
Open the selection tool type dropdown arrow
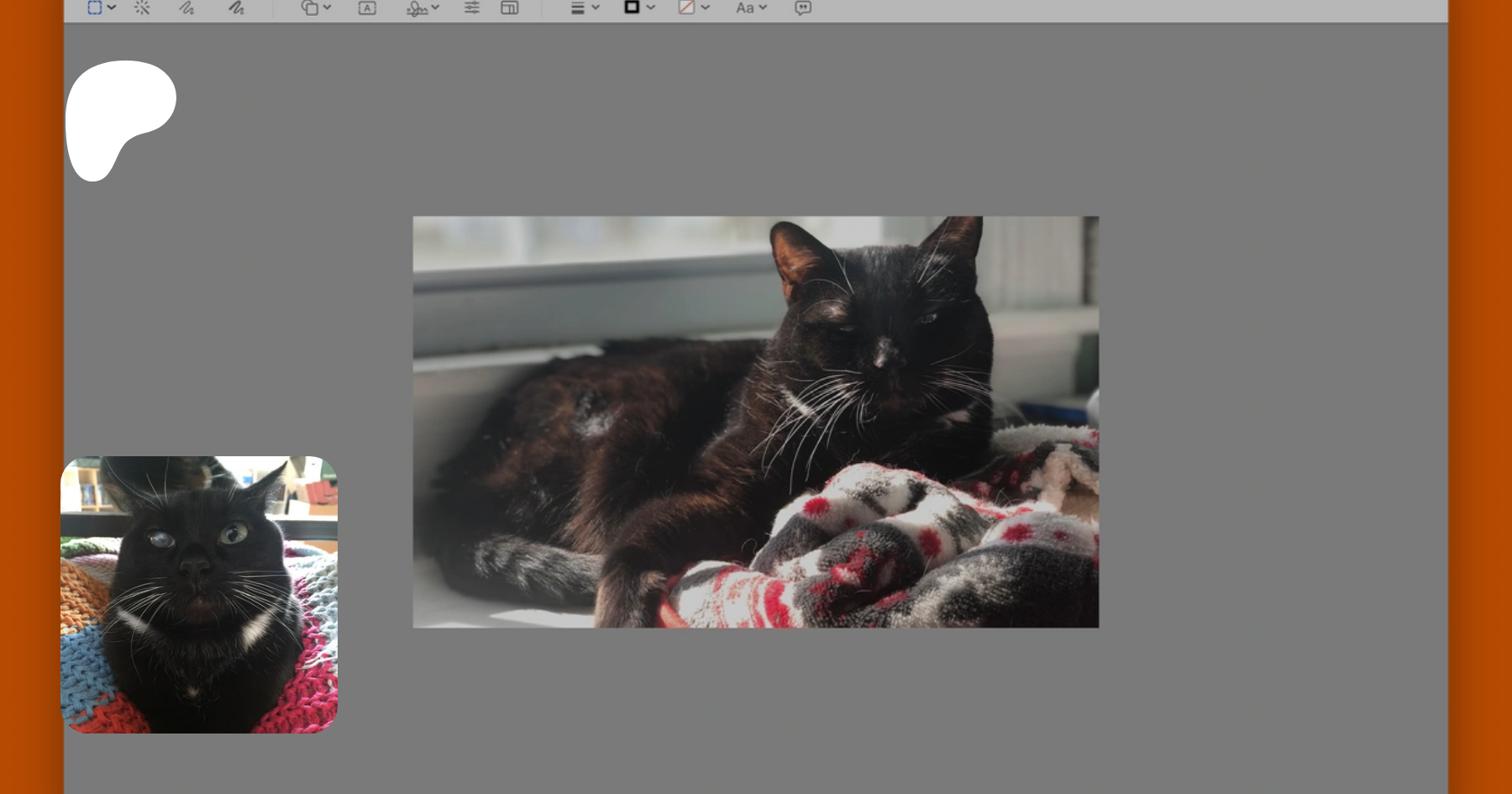112,8
